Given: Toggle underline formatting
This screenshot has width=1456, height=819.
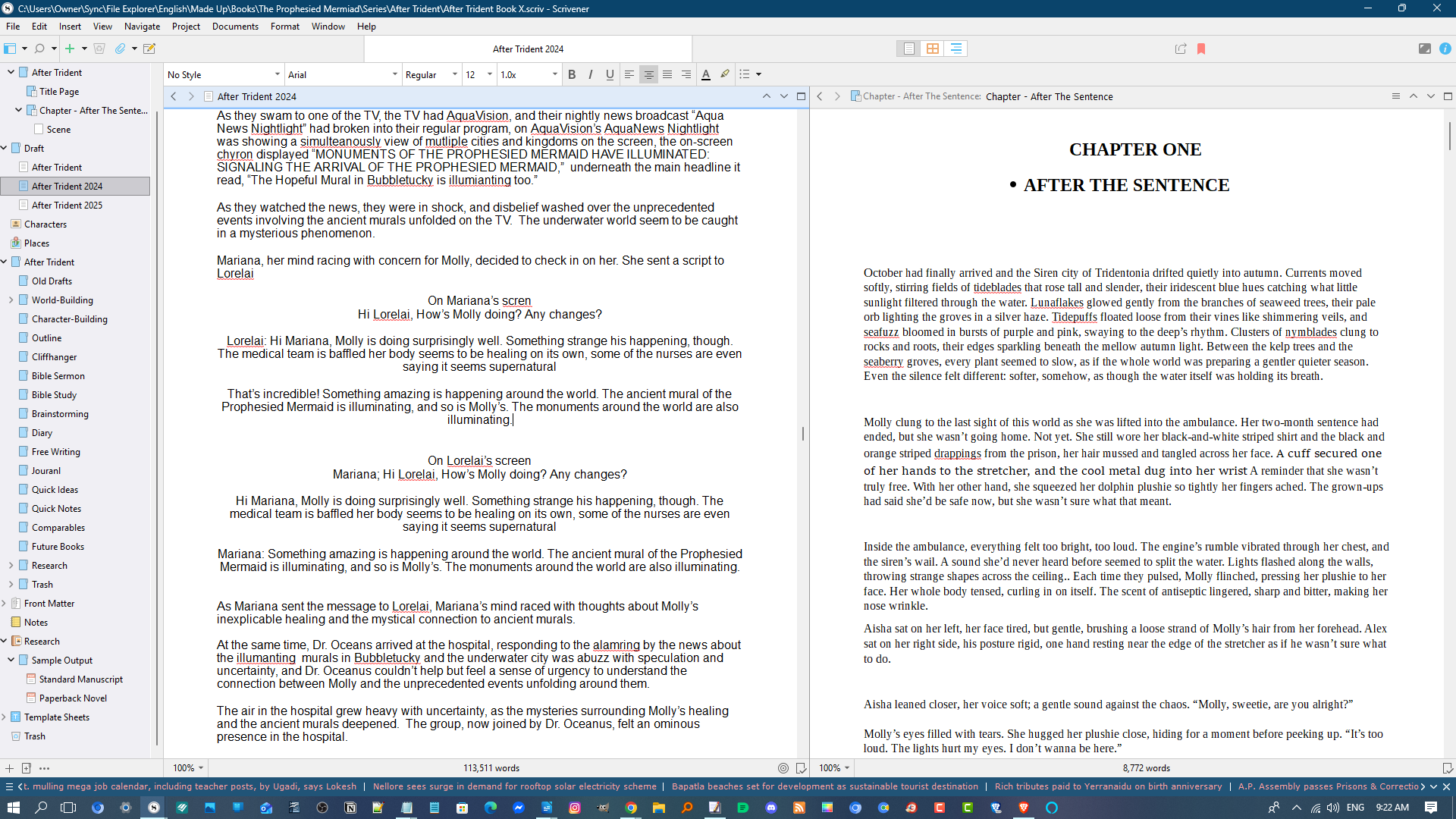Looking at the screenshot, I should 610,74.
